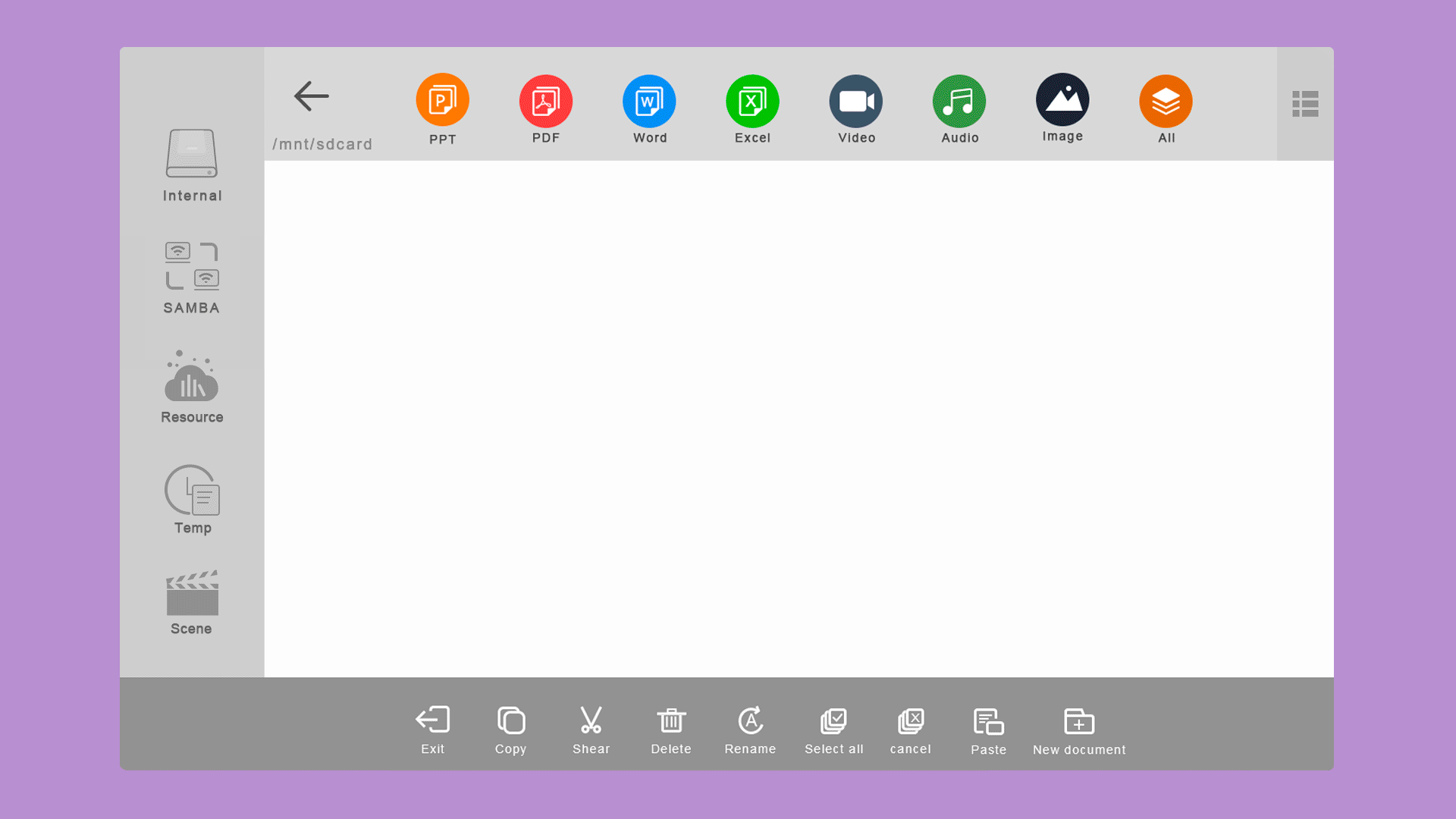Click the Exit button
The width and height of the screenshot is (1456, 819).
pos(433,730)
